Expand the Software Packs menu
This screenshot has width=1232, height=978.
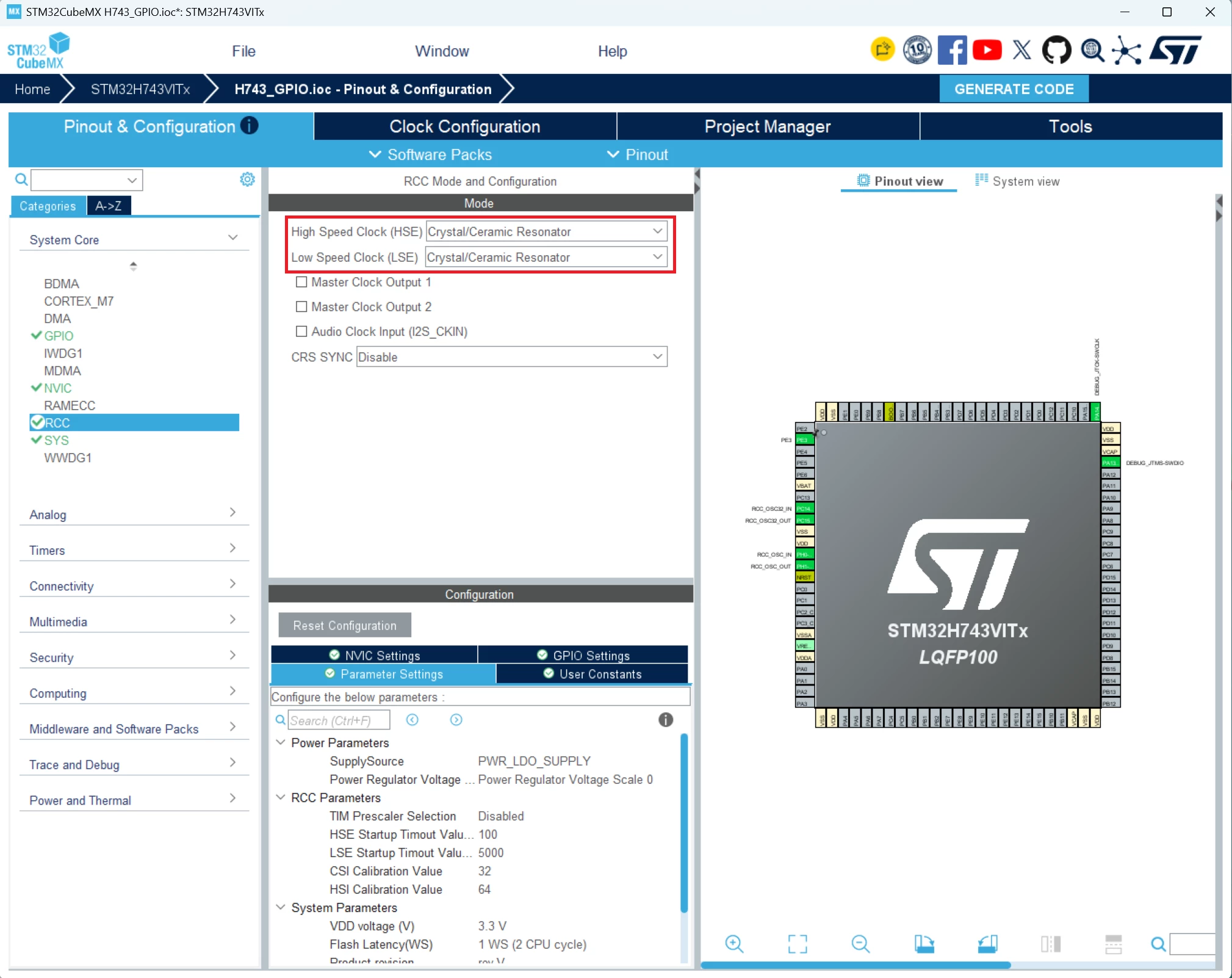tap(430, 154)
